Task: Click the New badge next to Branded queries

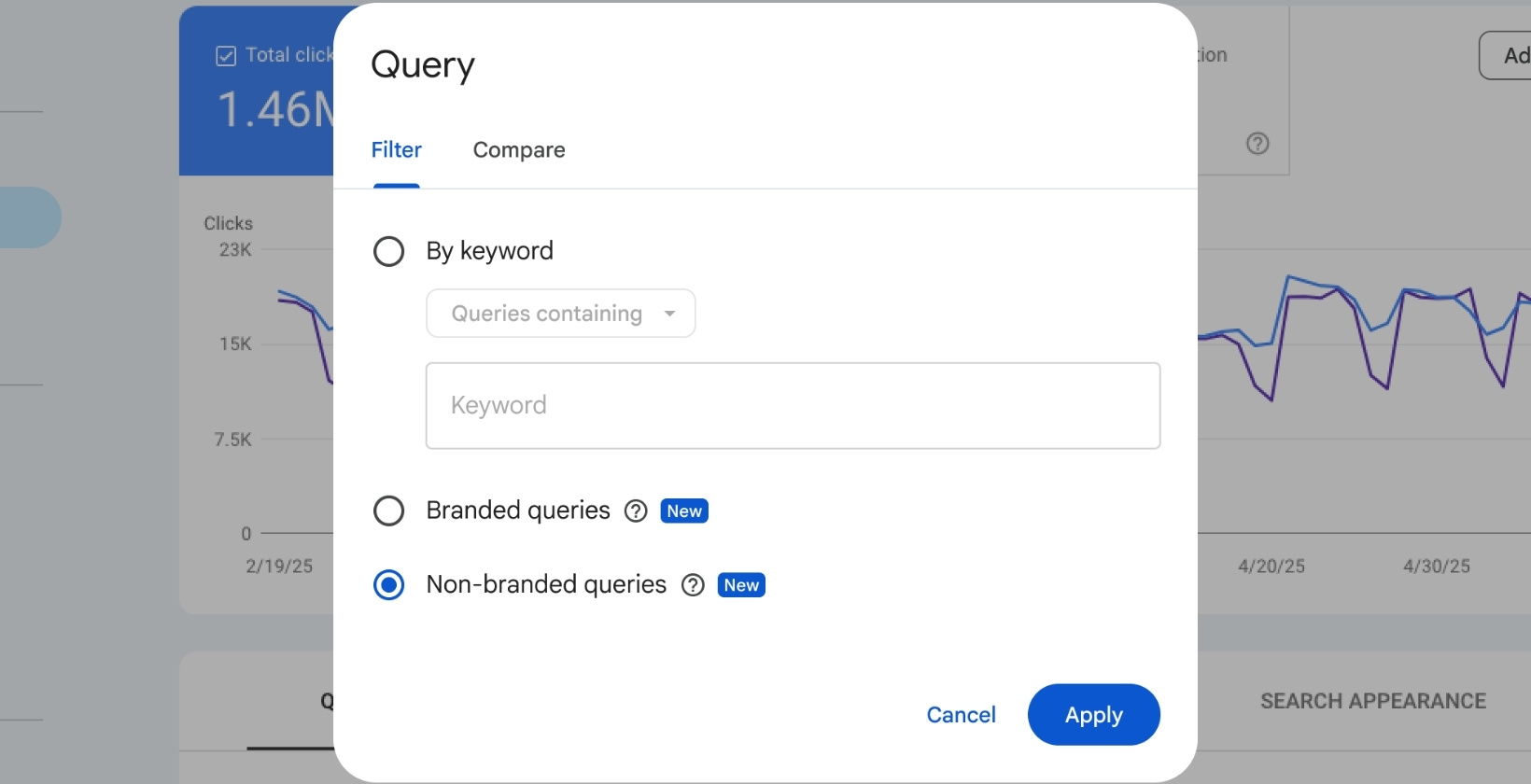Action: 683,511
